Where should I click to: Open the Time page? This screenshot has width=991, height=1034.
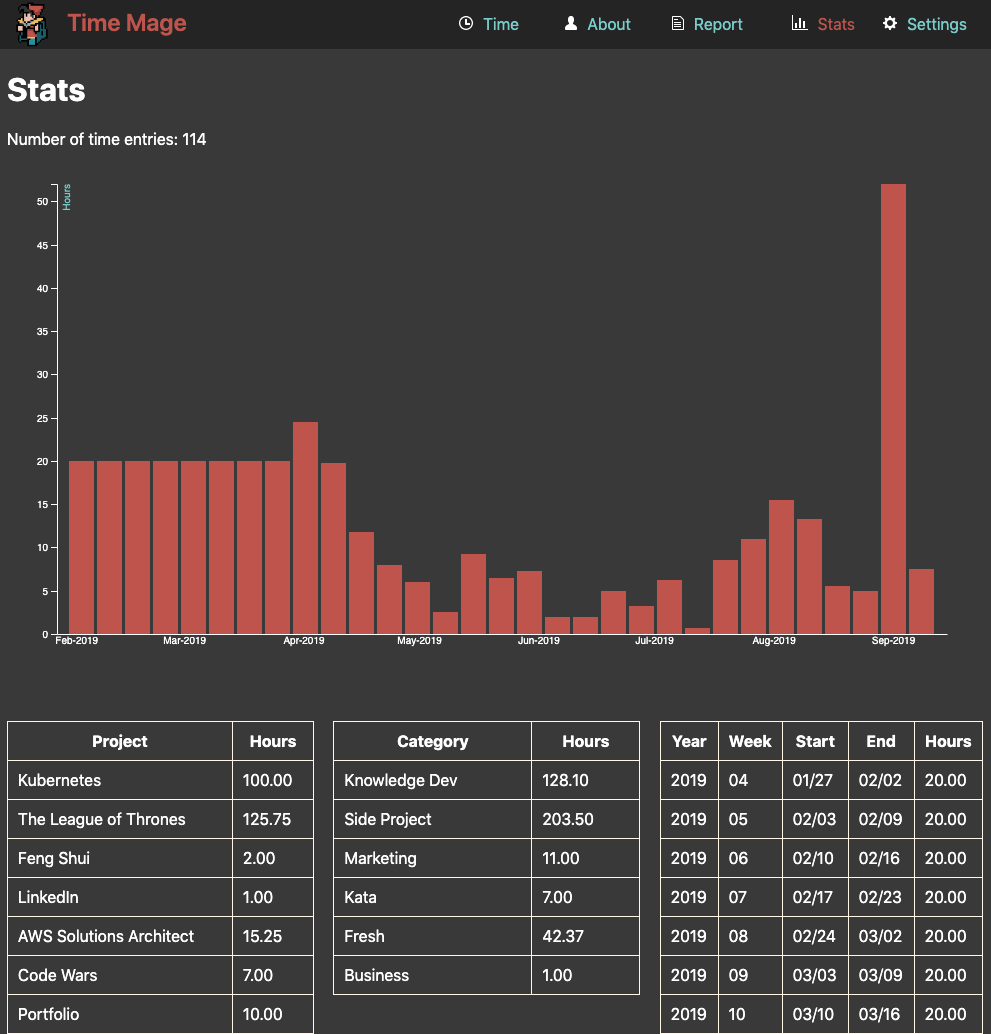pos(500,24)
